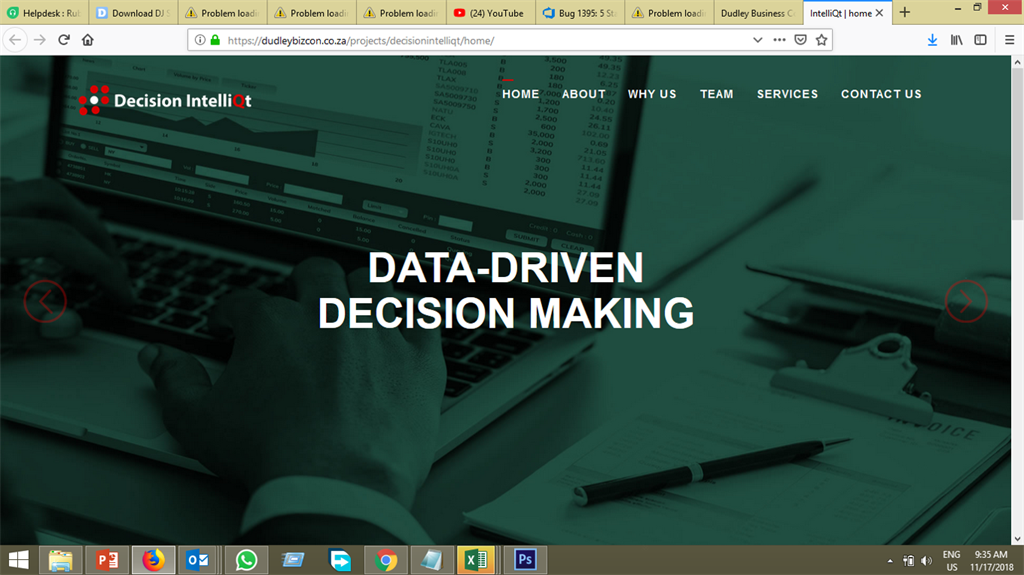Viewport: 1024px width, 575px height.
Task: Open CONTACT US navigation link
Action: click(x=881, y=94)
